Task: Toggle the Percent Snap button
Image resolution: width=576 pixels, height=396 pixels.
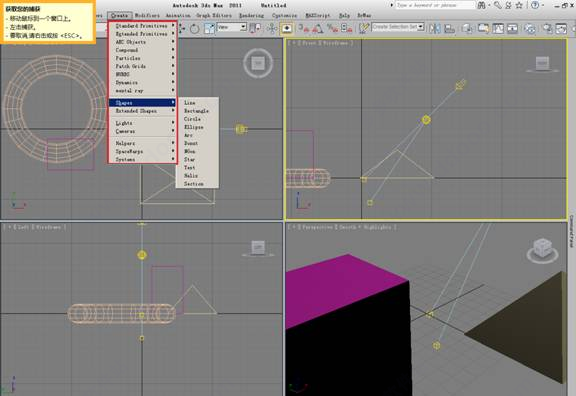Action: click(333, 28)
